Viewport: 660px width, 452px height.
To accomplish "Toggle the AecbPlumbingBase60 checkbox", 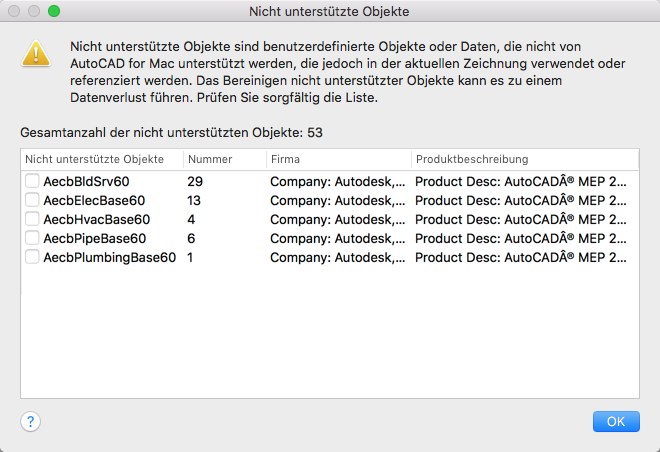I will [33, 257].
